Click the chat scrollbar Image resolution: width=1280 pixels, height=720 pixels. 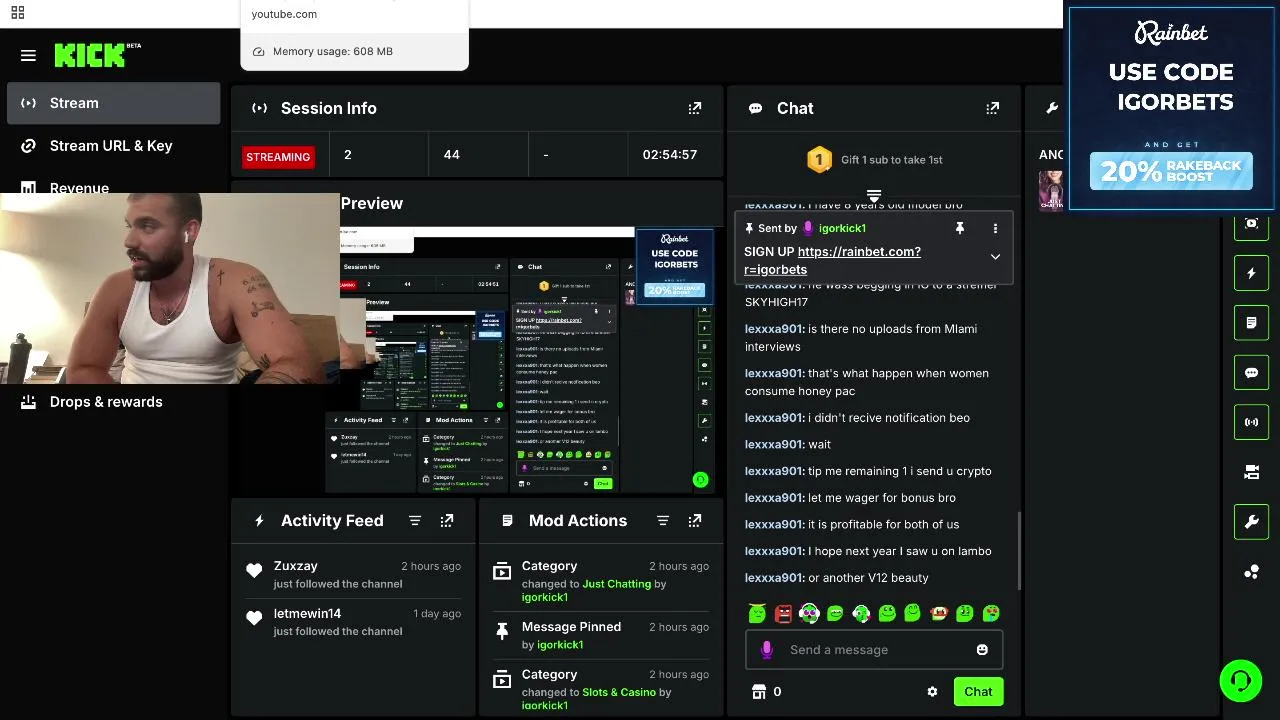[1020, 550]
